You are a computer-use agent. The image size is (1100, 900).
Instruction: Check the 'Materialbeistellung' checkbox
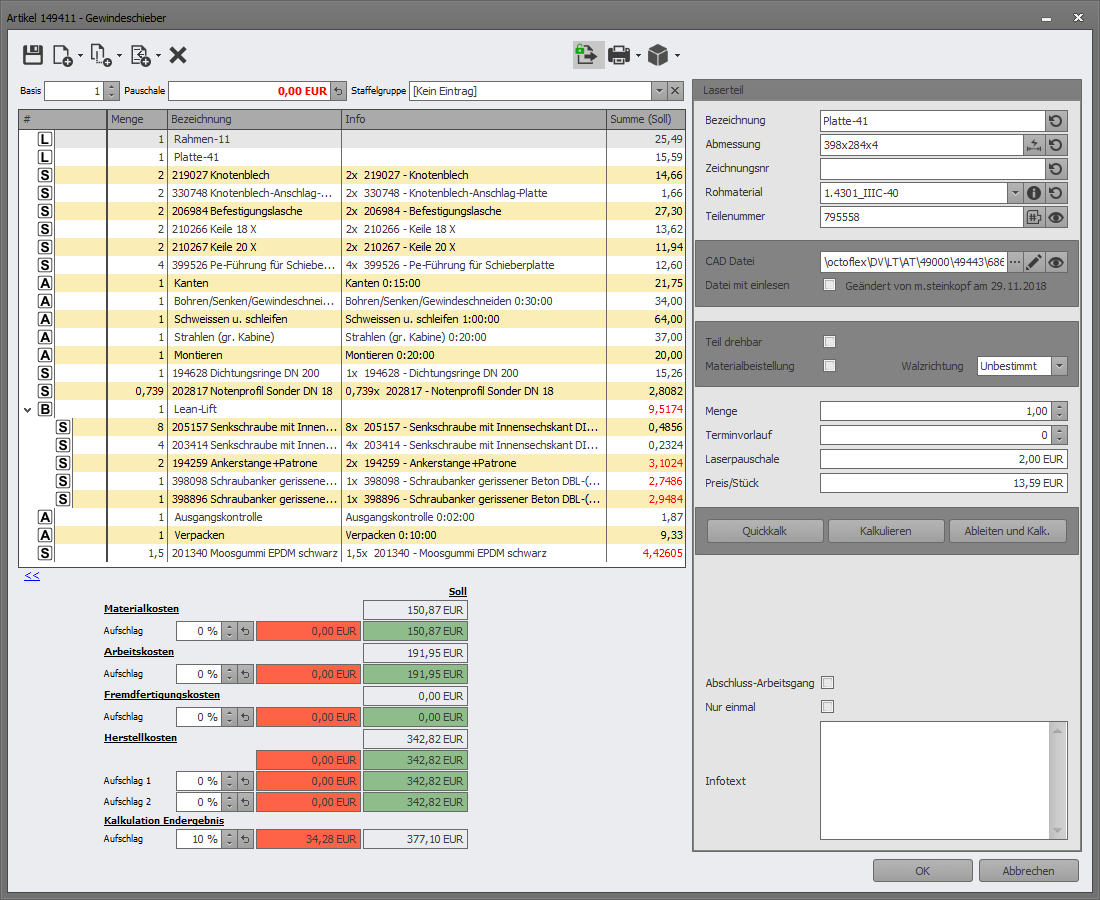click(828, 366)
